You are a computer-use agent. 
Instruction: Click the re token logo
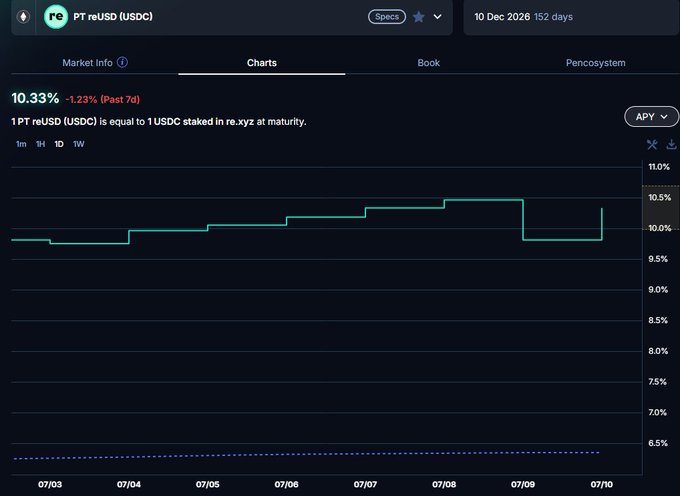(x=56, y=17)
